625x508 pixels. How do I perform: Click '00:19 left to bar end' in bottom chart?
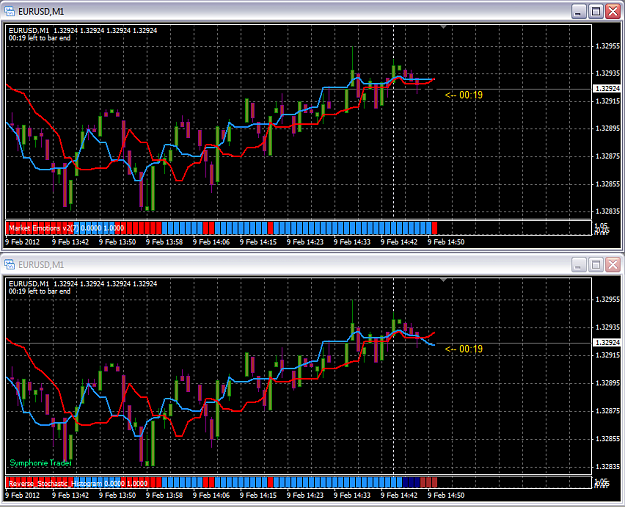tap(39, 291)
